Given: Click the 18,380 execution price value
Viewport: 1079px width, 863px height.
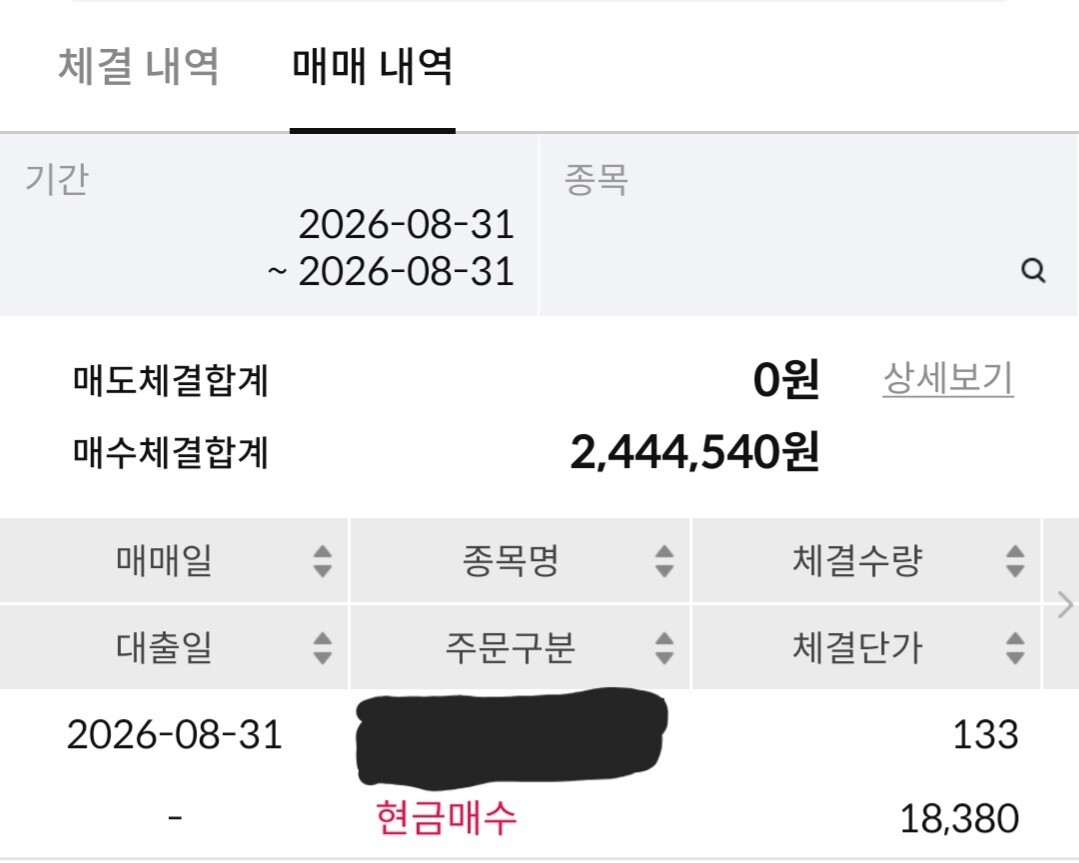Looking at the screenshot, I should pos(959,819).
